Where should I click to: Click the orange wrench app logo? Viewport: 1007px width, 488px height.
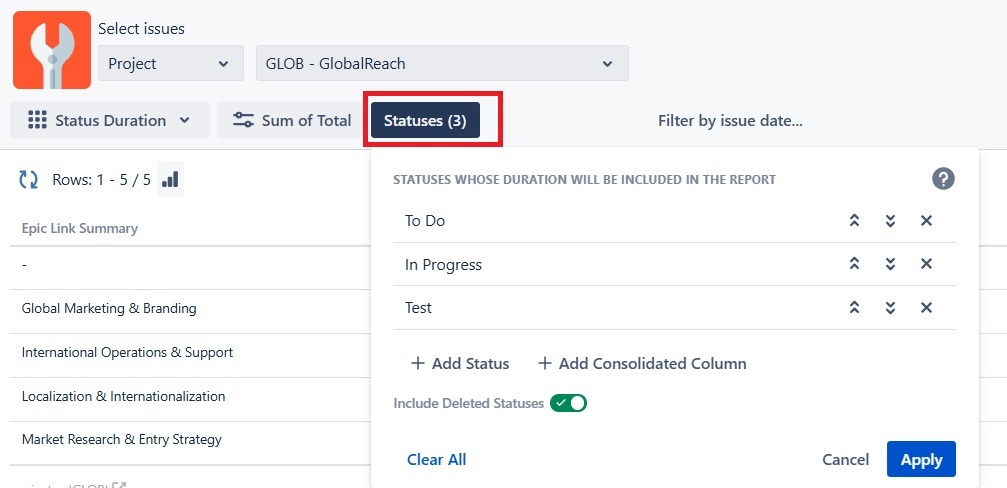click(x=52, y=49)
